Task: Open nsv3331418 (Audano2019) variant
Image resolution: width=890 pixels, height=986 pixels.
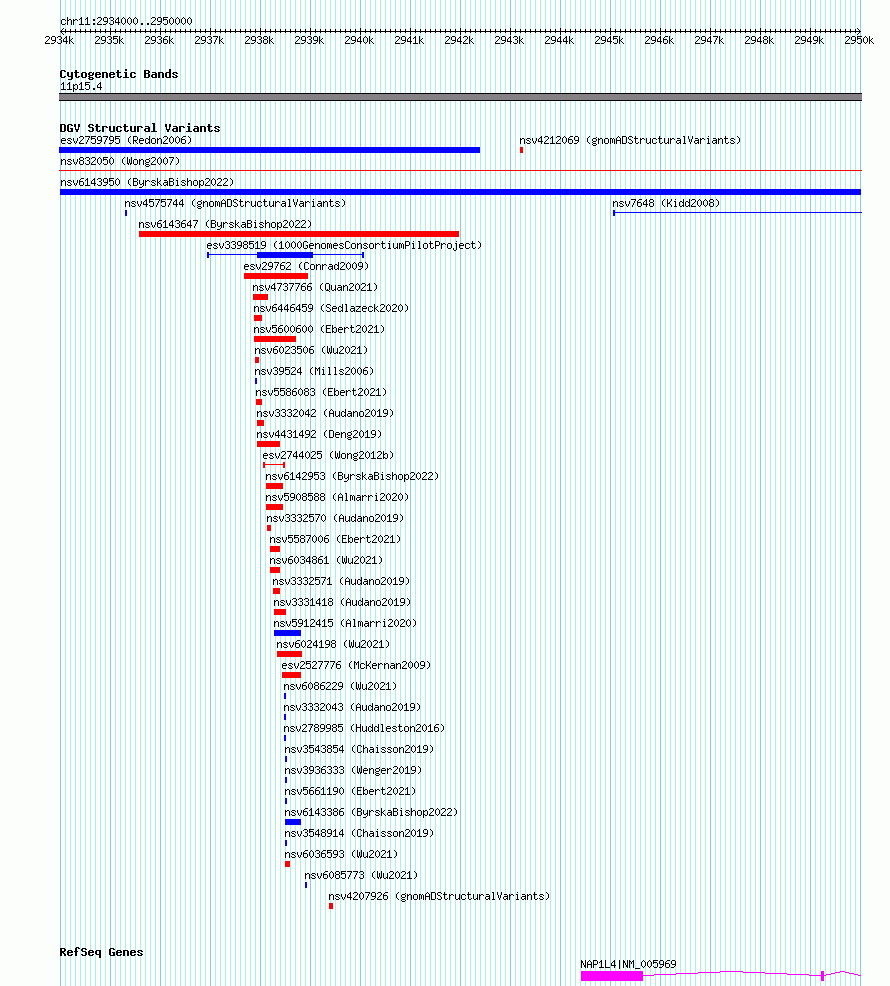Action: pos(342,602)
